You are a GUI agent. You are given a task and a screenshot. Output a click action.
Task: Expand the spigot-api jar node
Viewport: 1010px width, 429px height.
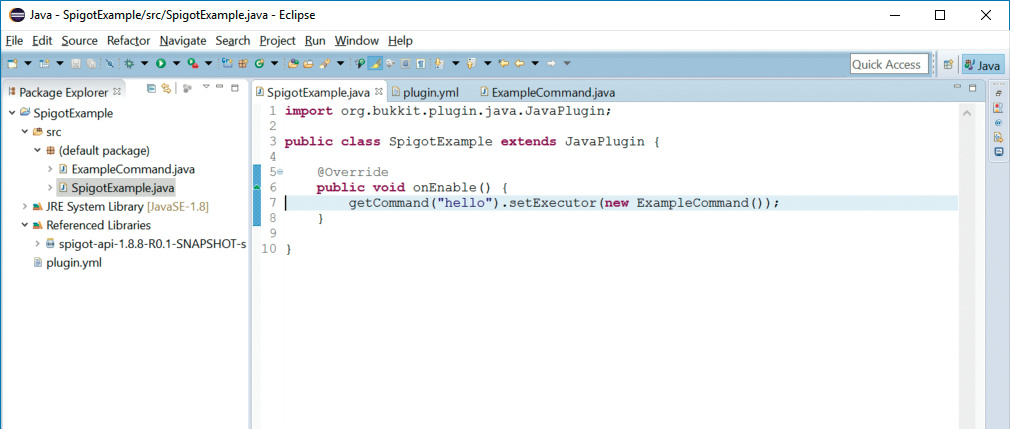[37, 244]
